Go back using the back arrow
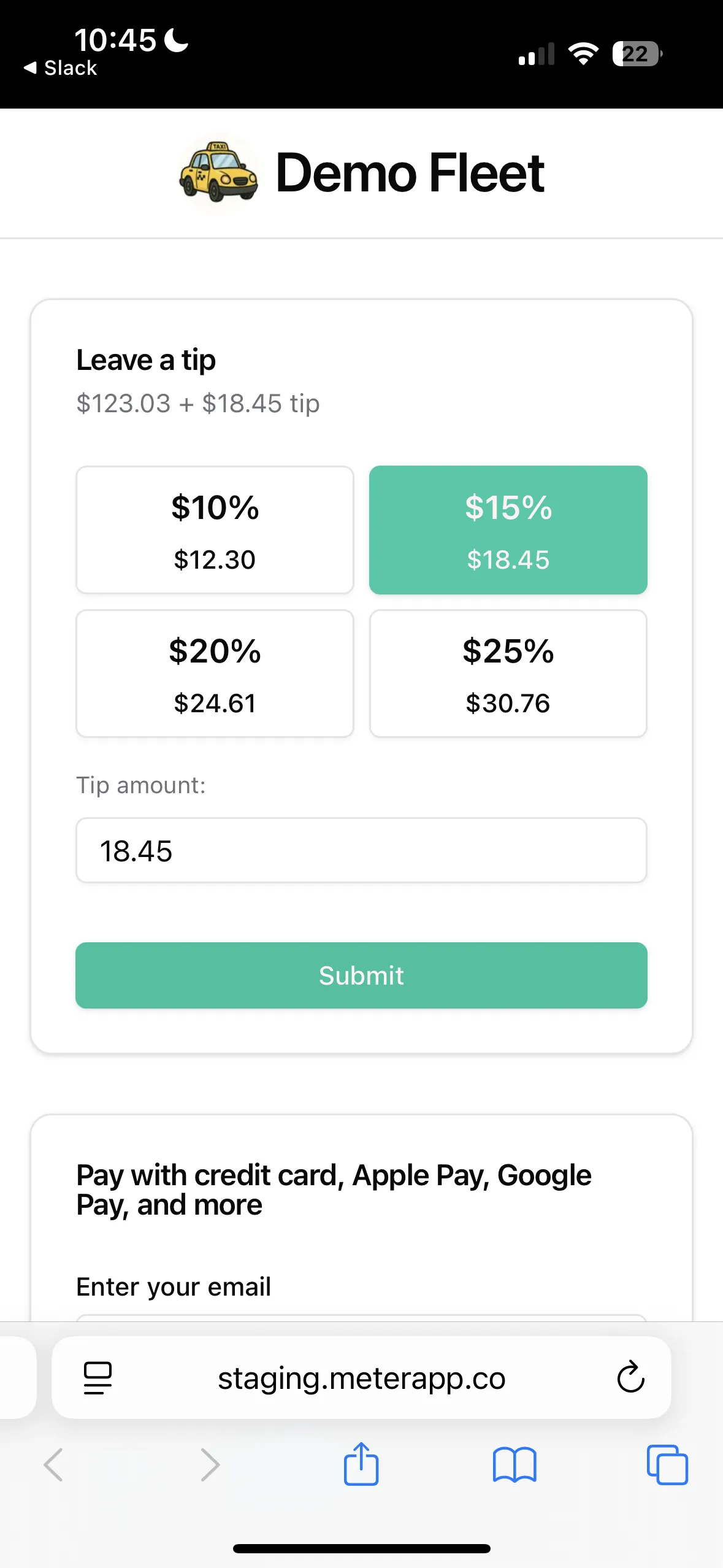723x1568 pixels. (53, 1465)
